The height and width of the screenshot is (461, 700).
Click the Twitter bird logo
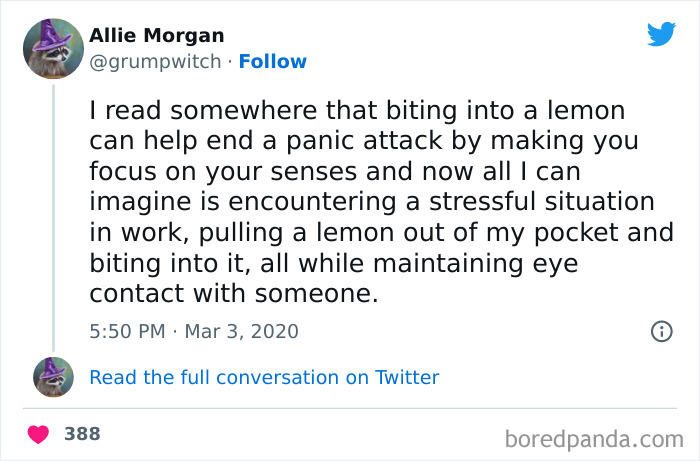(661, 34)
